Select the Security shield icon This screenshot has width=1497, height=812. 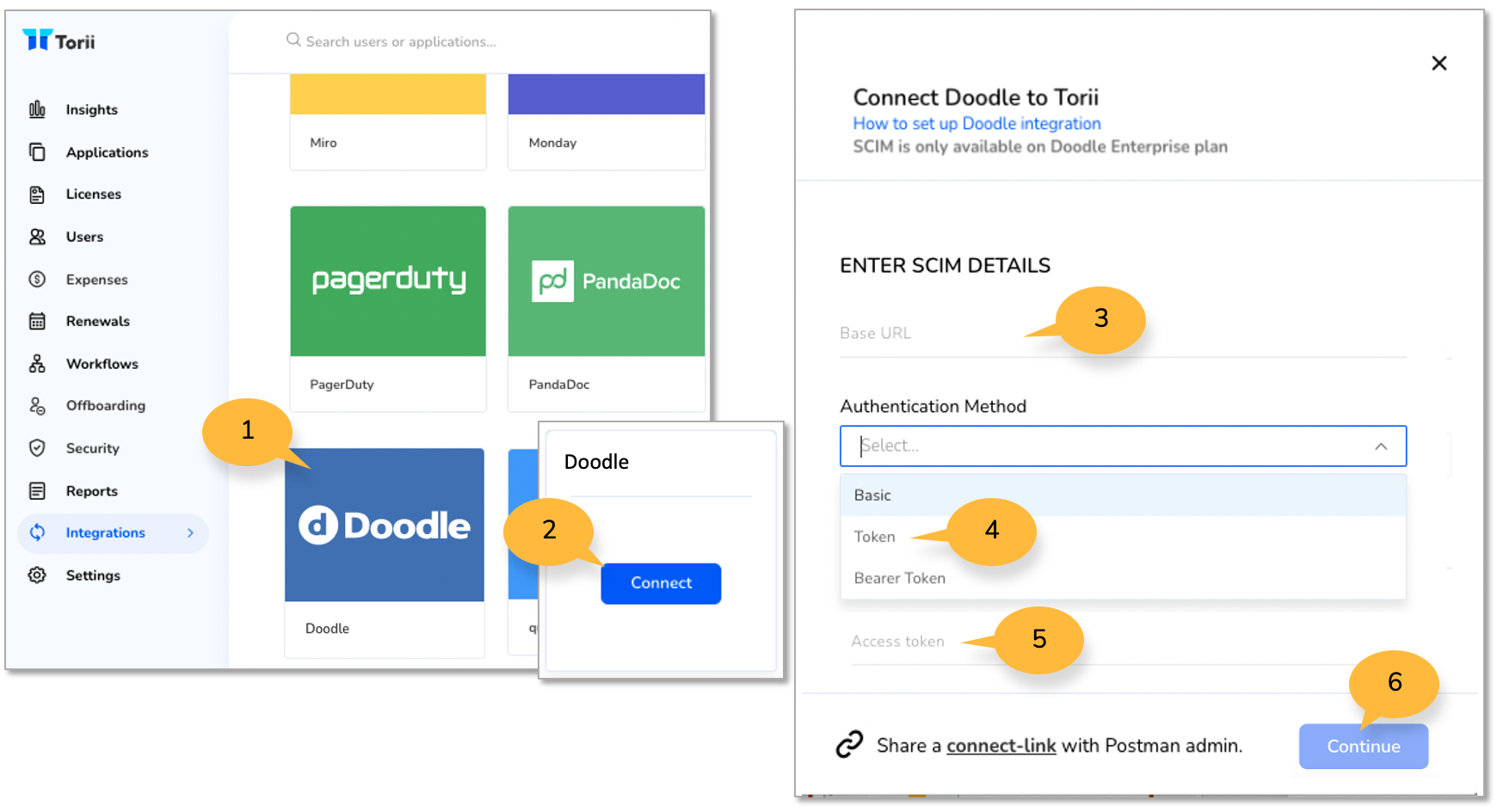(37, 447)
